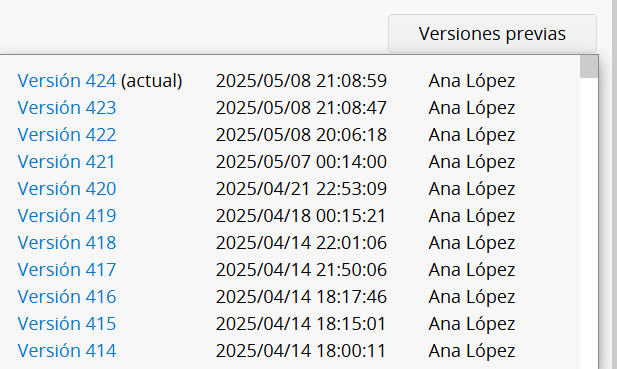Open the Versión 423 link
The image size is (617, 369).
(67, 108)
